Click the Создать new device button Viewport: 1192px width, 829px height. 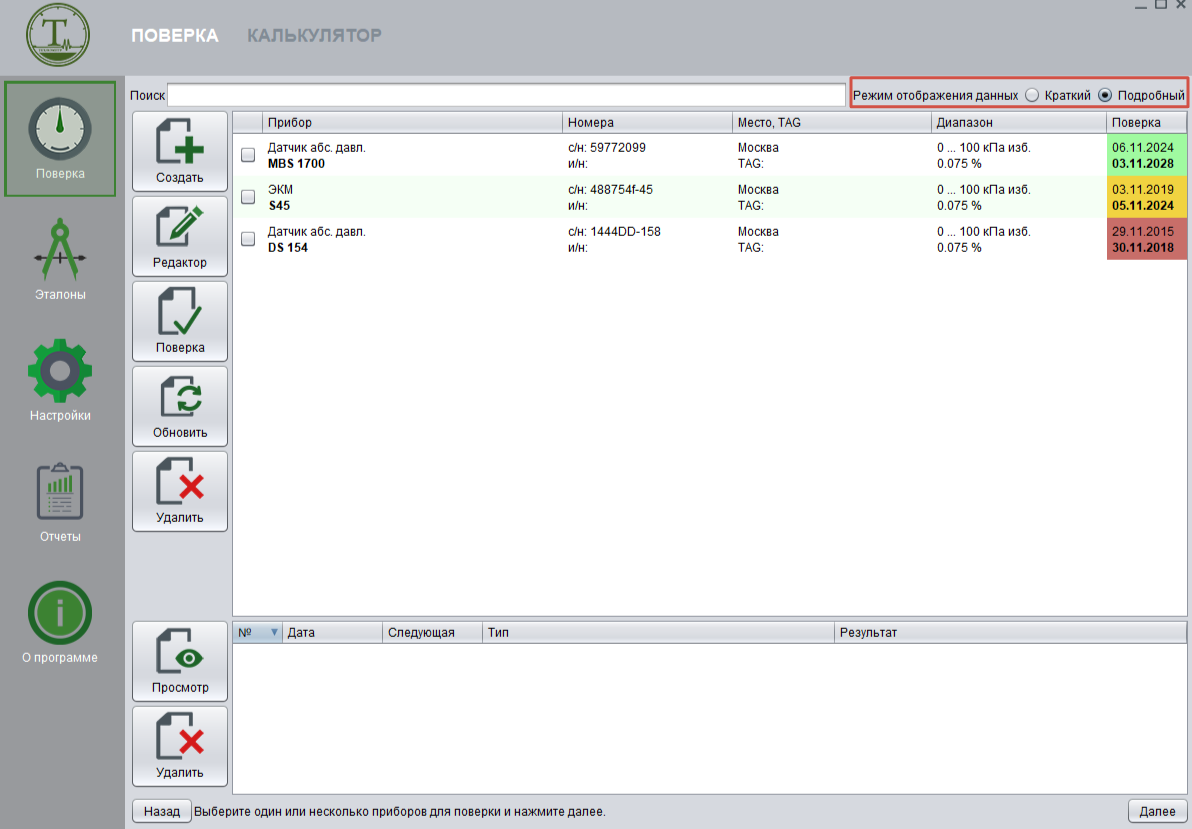[x=180, y=152]
